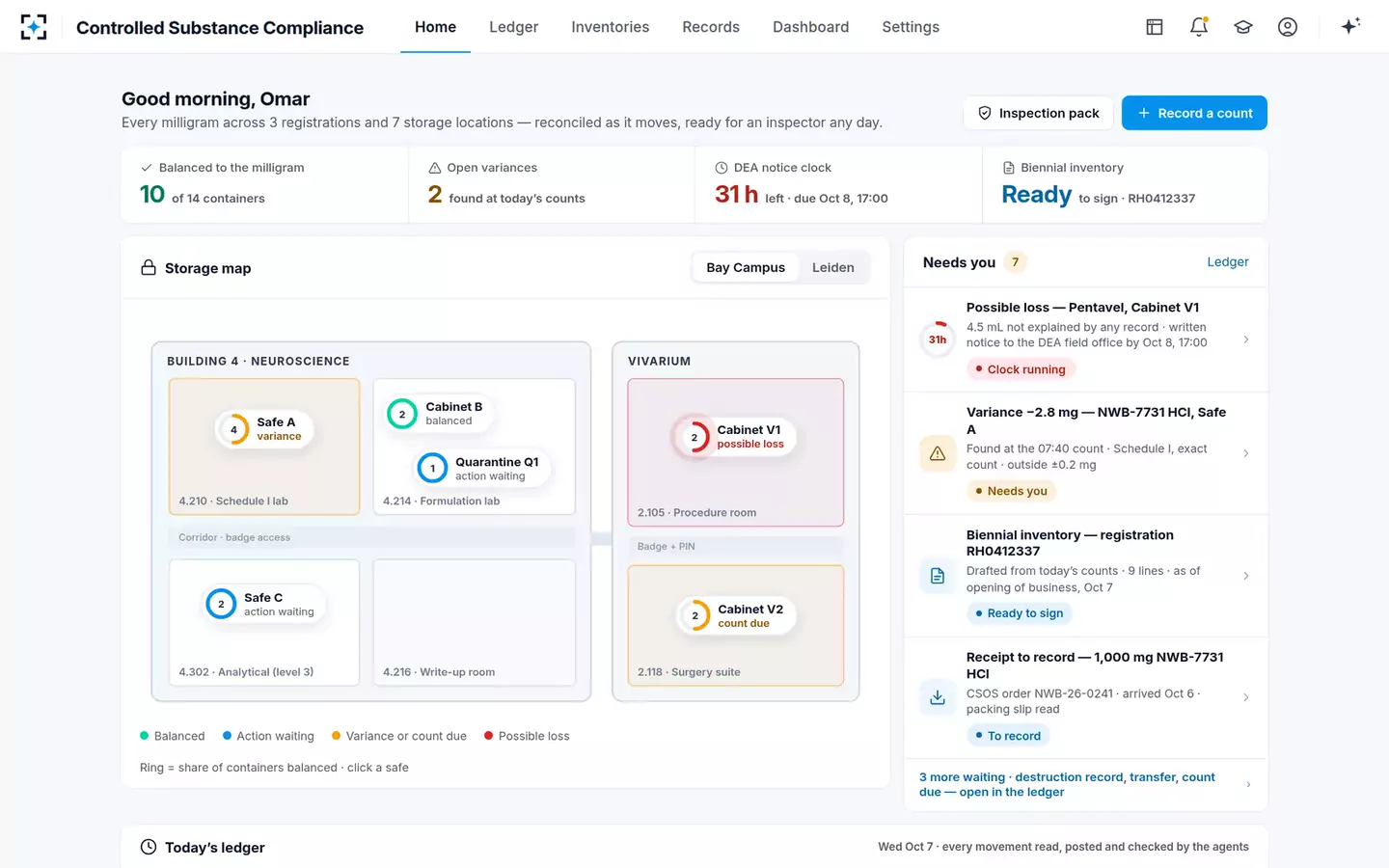Viewport: 1389px width, 868px height.
Task: Click the Open variances summary card
Action: click(x=552, y=184)
